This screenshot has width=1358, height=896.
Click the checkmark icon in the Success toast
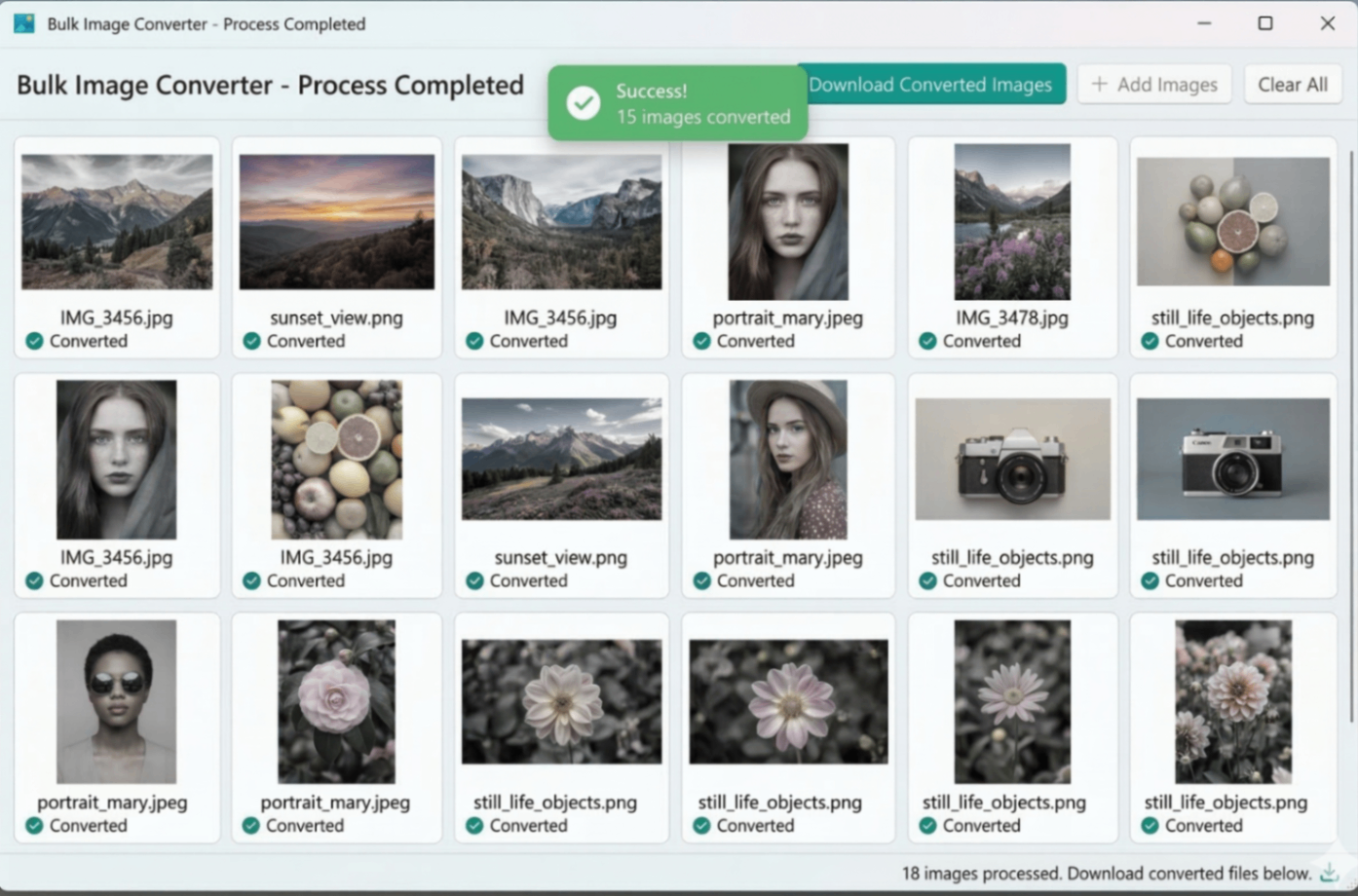point(583,101)
